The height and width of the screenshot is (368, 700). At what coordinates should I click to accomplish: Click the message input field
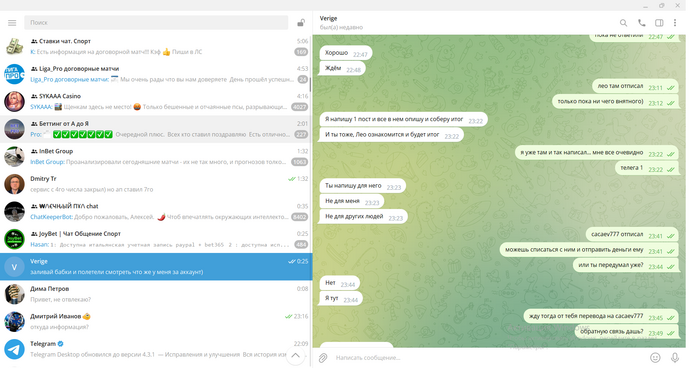tap(489, 357)
